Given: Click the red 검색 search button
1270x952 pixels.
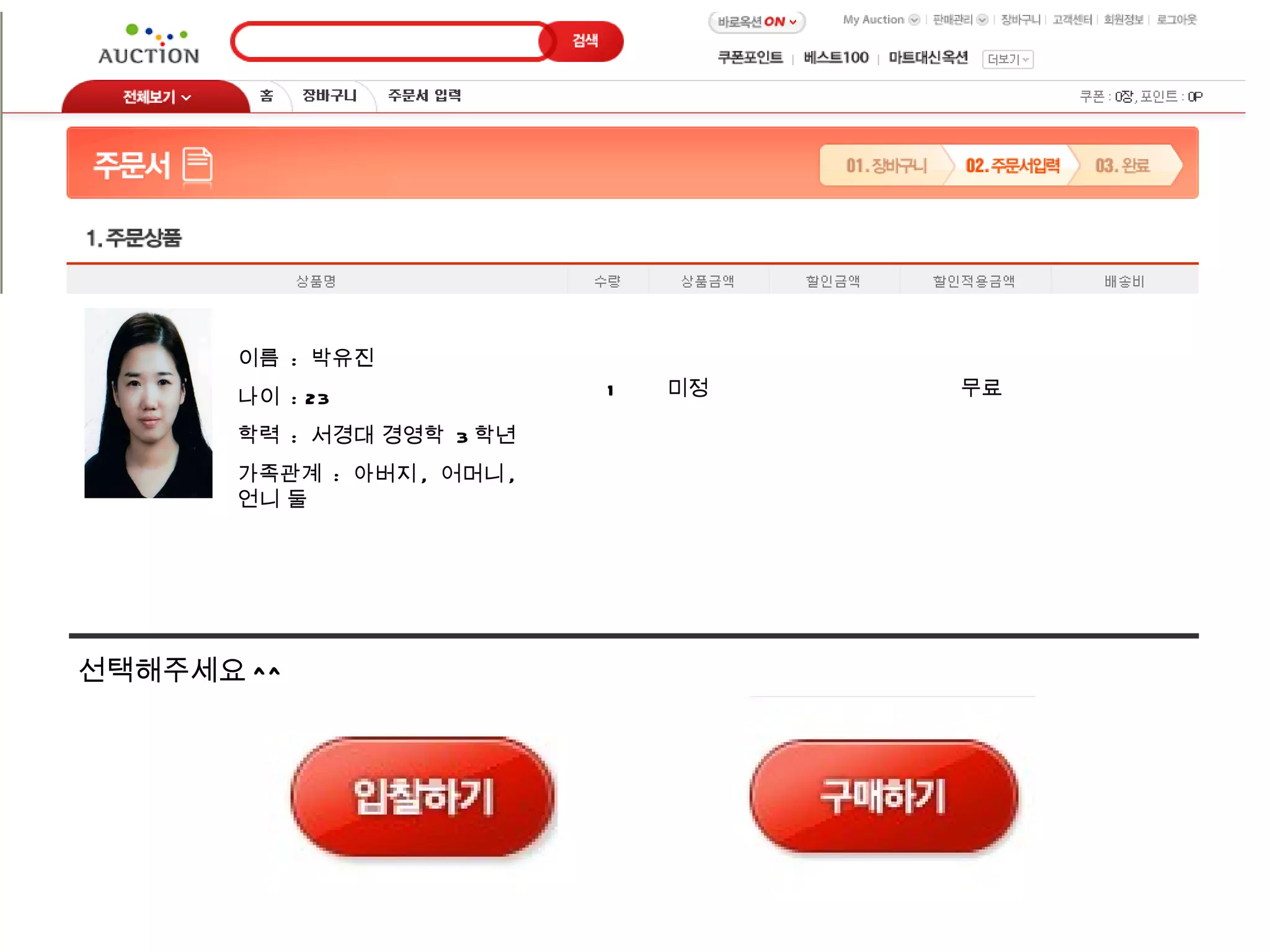Looking at the screenshot, I should [584, 41].
